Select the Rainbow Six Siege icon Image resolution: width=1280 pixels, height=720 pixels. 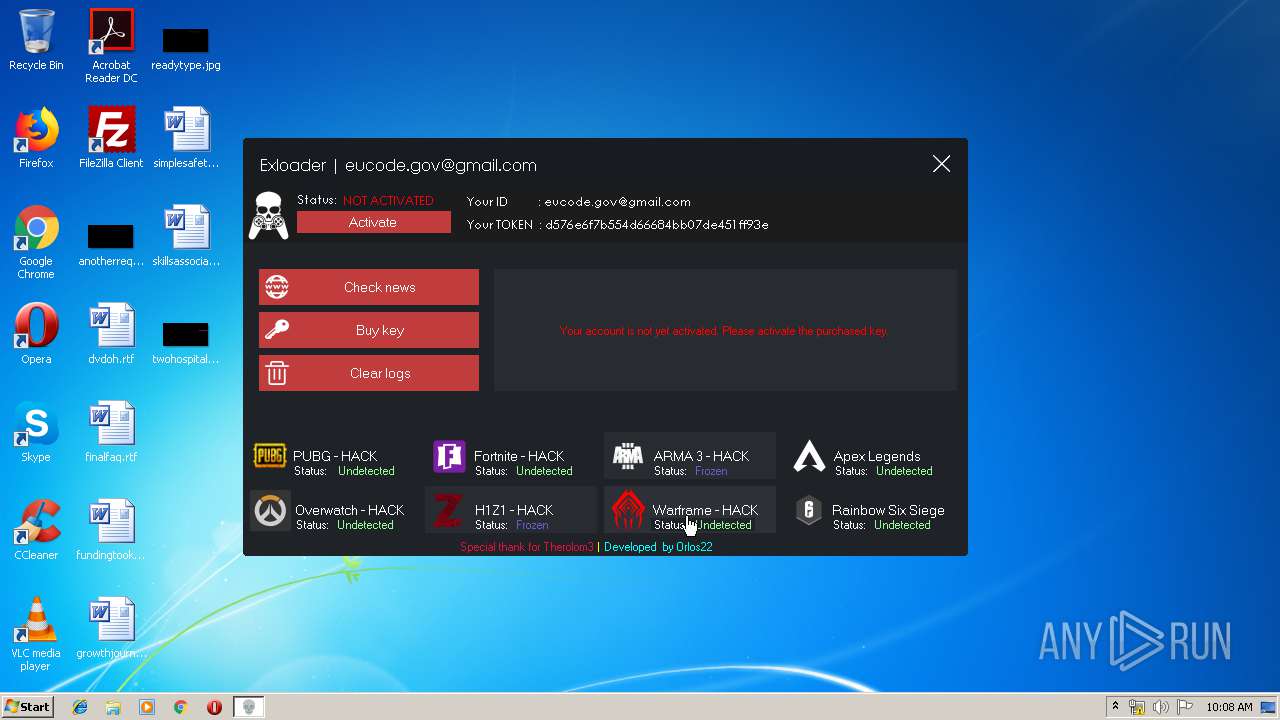(x=808, y=511)
